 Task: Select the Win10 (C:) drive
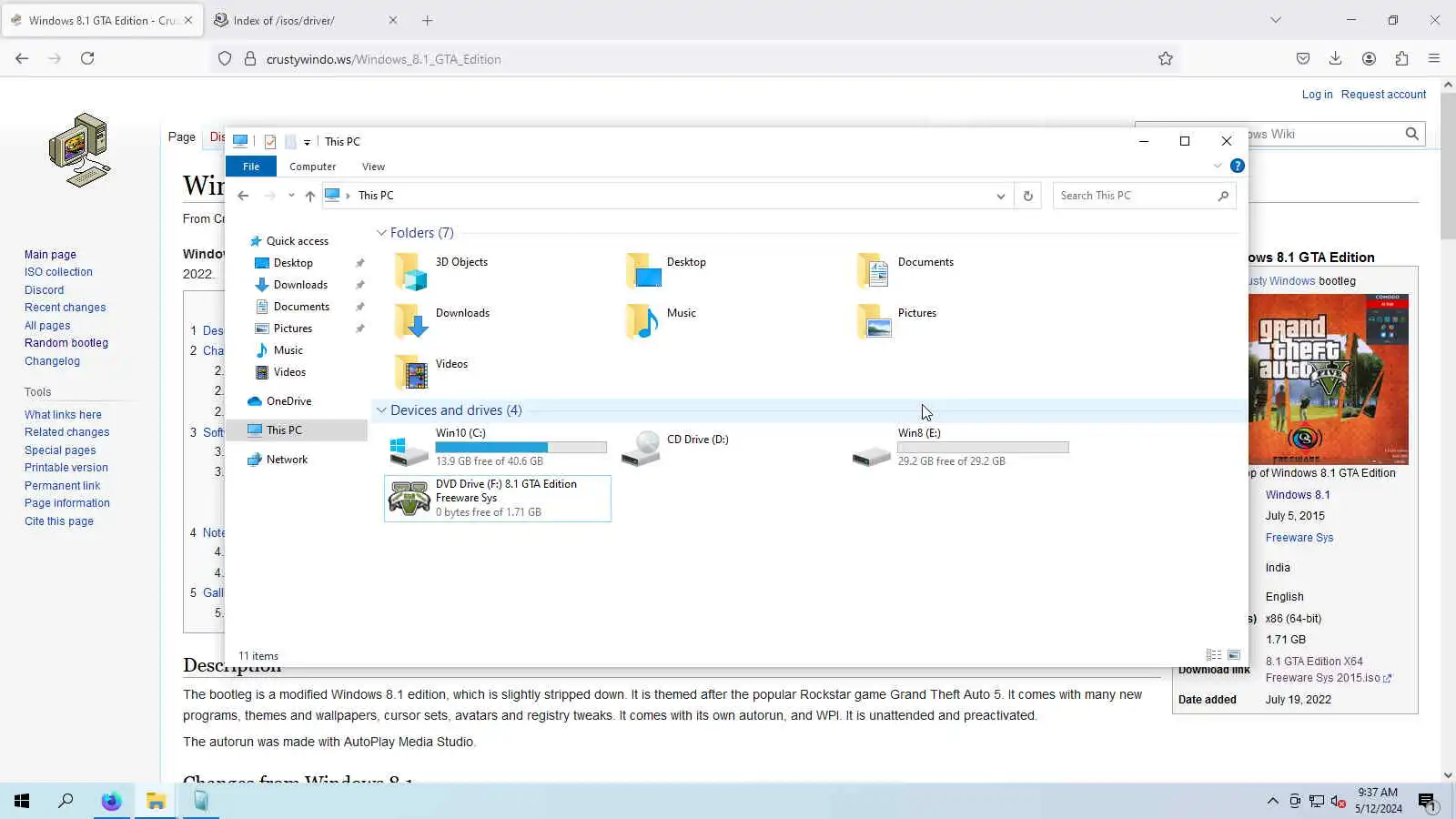(x=497, y=447)
